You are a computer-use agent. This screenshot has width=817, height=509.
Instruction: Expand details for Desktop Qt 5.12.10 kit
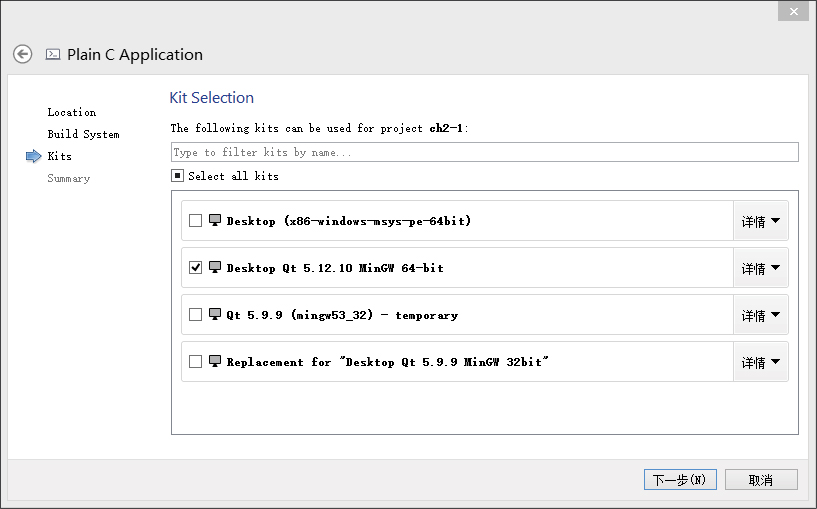pyautogui.click(x=760, y=268)
